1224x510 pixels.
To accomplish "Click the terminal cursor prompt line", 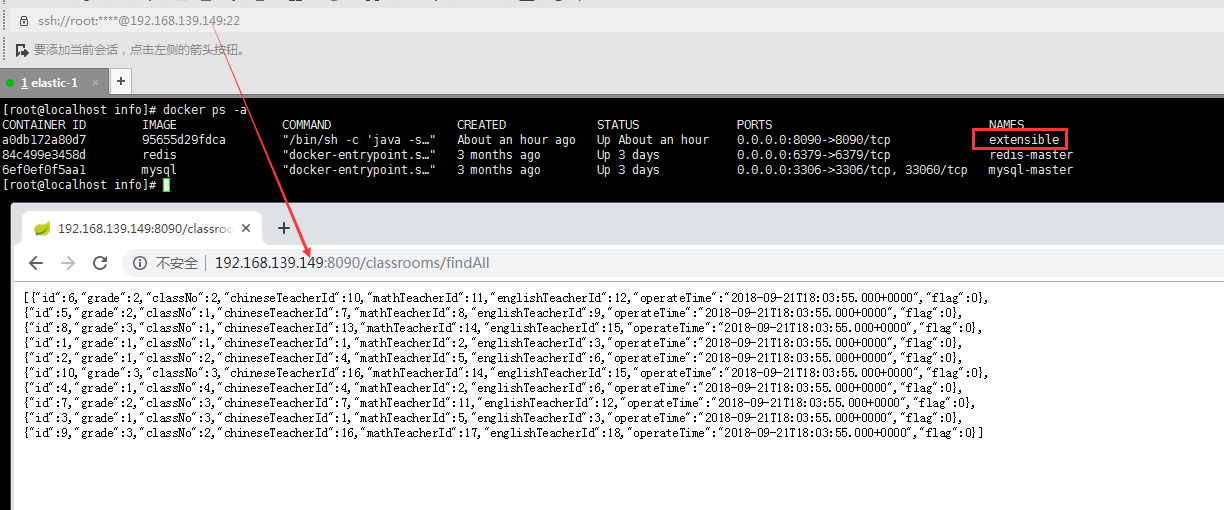I will click(x=87, y=185).
